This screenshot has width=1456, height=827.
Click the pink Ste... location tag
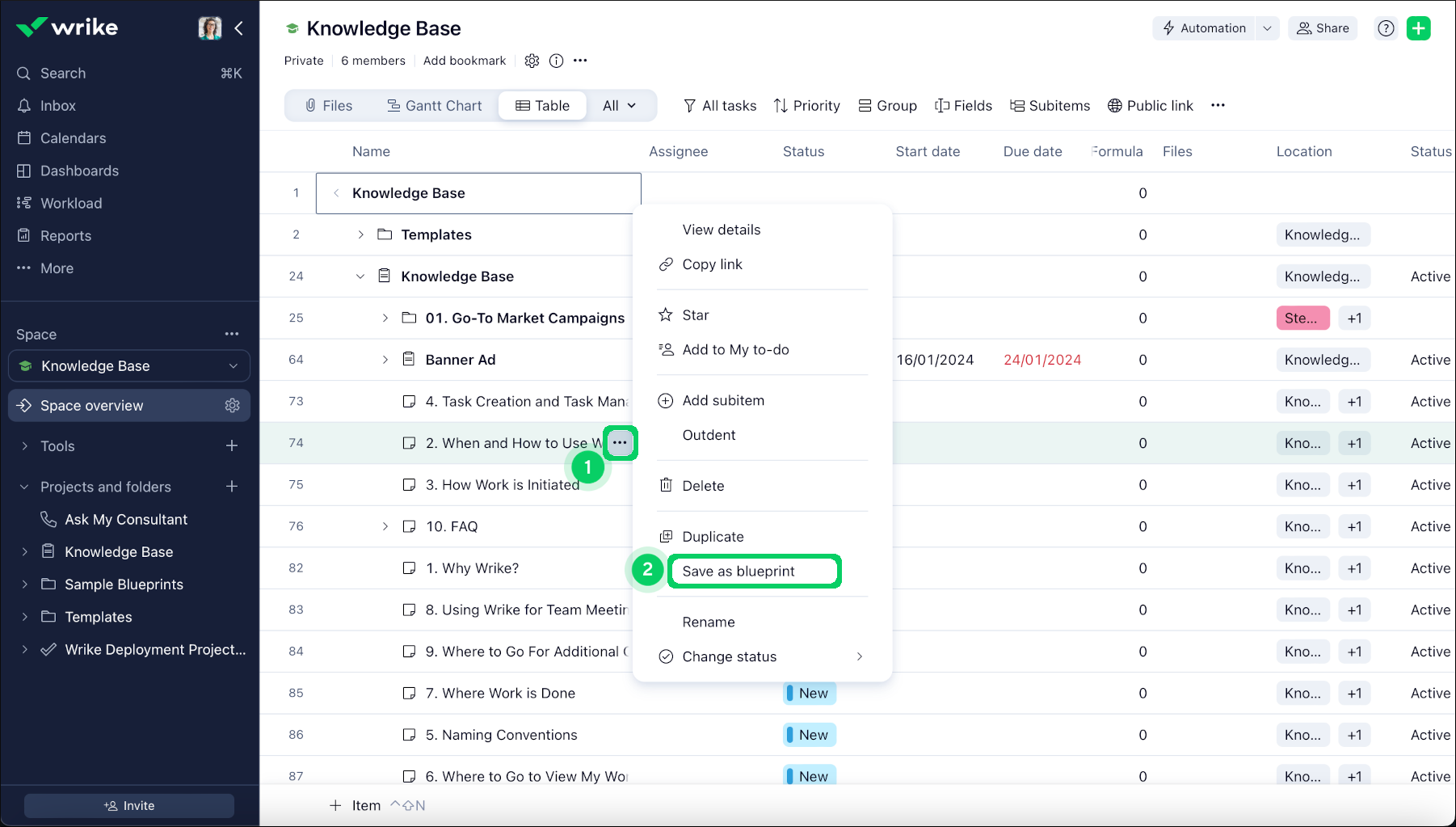coord(1302,319)
